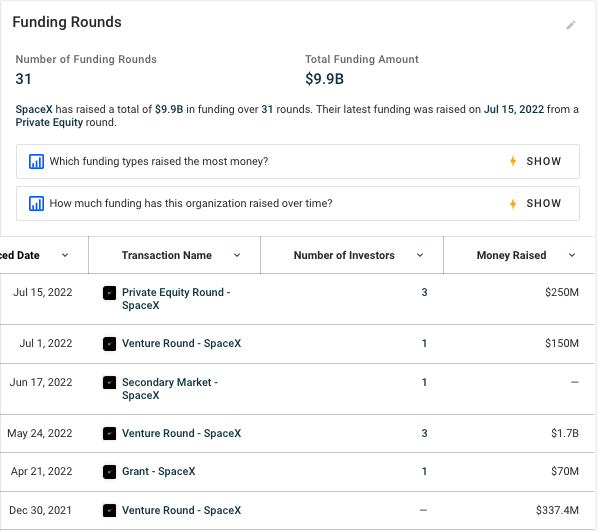Click the bar chart icon beside funding types question
This screenshot has height=531, width=598.
click(x=36, y=161)
